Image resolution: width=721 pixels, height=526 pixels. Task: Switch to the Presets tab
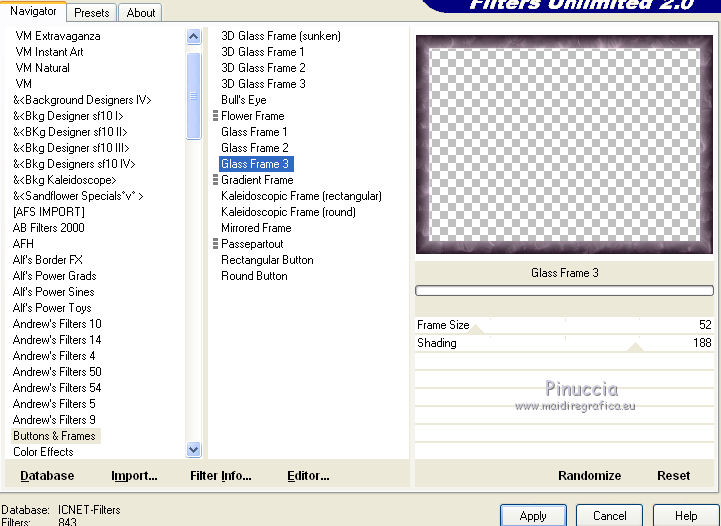(x=92, y=12)
